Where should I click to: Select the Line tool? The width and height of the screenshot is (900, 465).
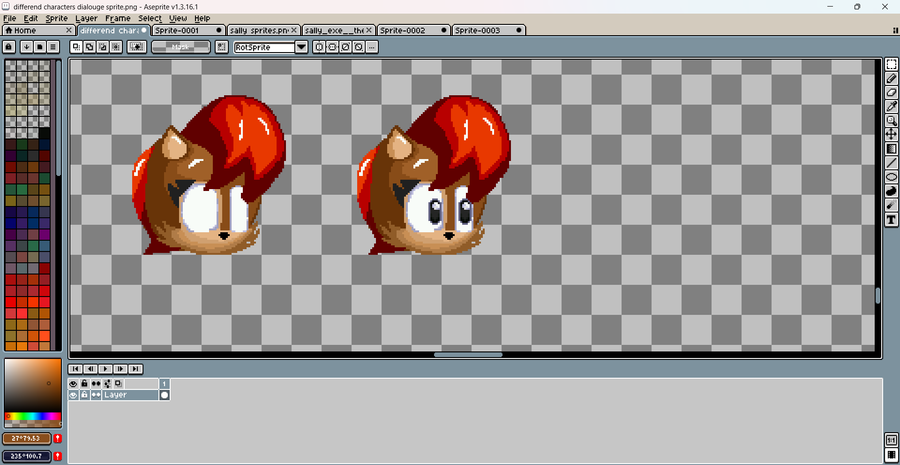[891, 162]
